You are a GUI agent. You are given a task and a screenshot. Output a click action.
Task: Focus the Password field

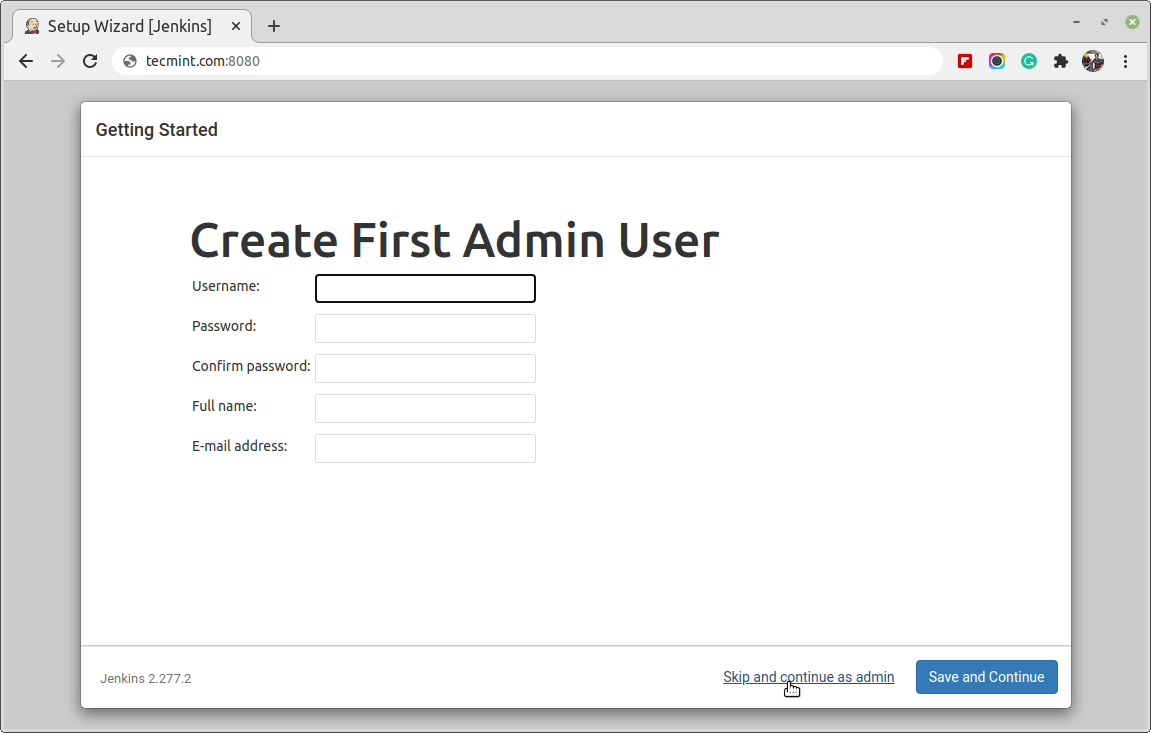[425, 328]
